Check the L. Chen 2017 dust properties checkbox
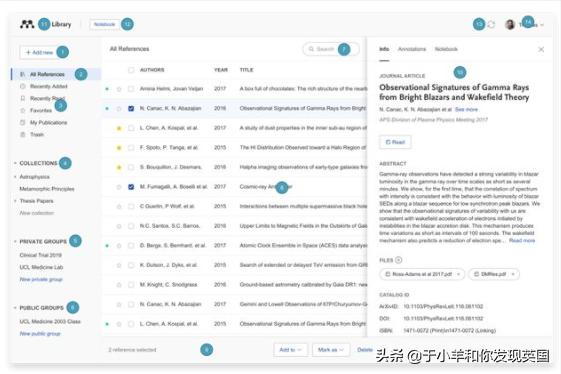Screen dimensions: 561x374 pos(131,128)
